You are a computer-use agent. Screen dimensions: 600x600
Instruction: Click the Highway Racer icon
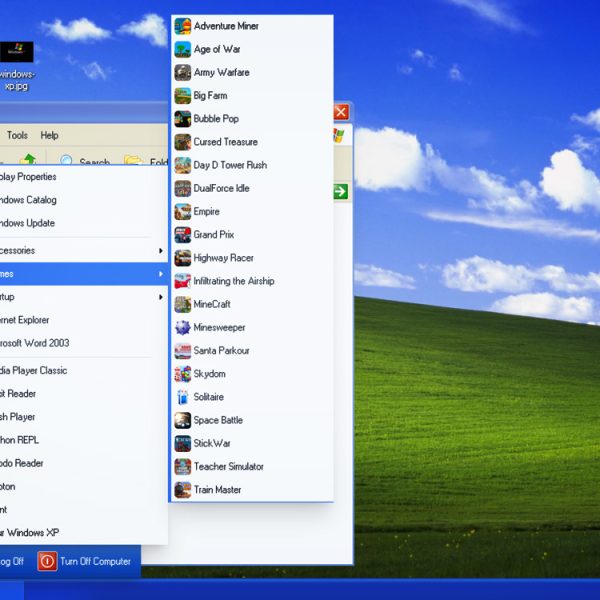183,258
